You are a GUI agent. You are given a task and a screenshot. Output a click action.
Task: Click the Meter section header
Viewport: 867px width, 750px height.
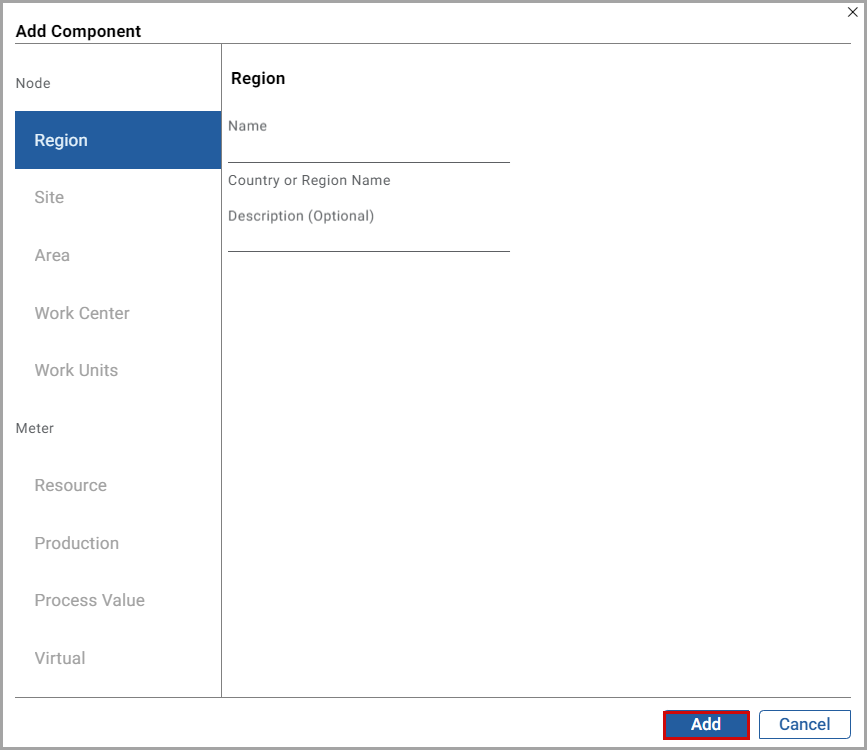(35, 428)
